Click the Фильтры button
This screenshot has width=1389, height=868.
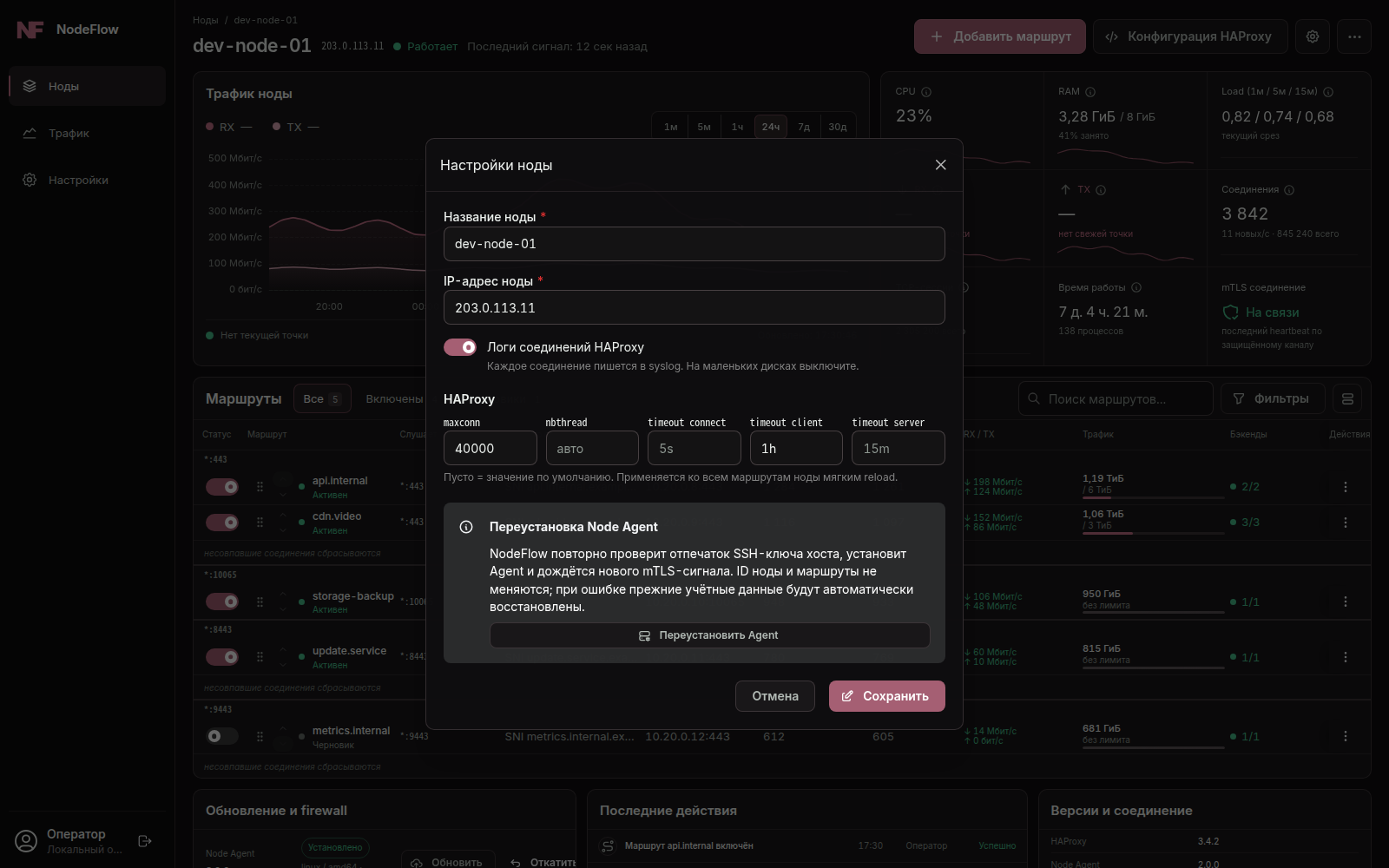point(1273,398)
